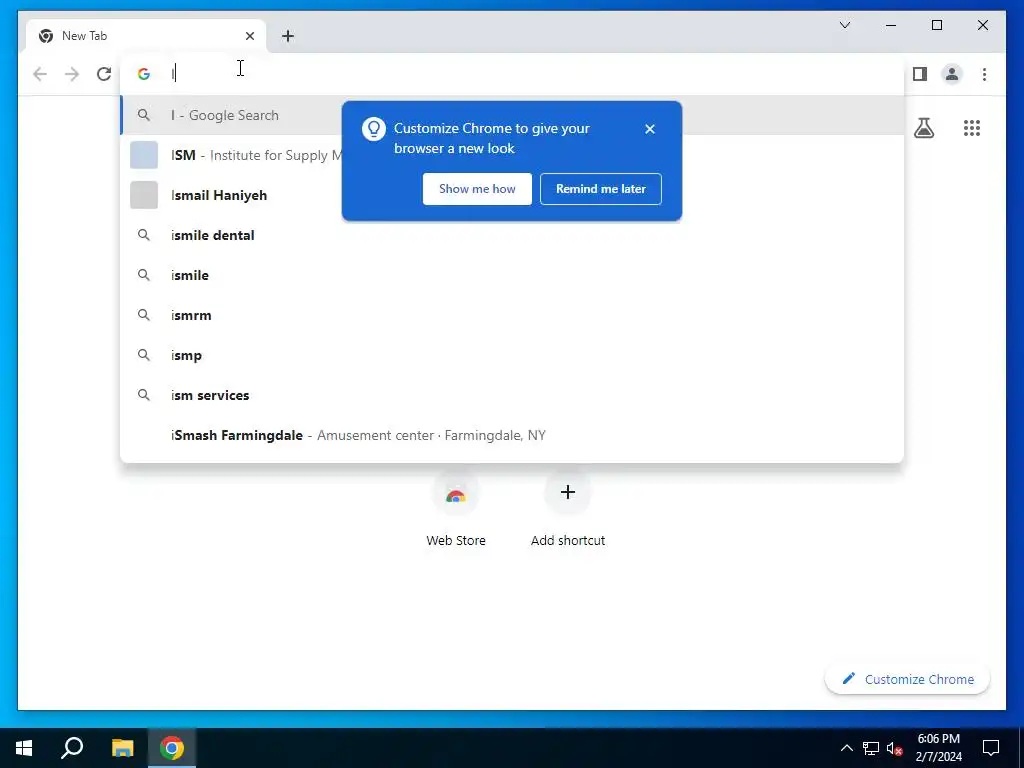Open File Explorer from taskbar
Viewport: 1024px width, 768px height.
(122, 748)
